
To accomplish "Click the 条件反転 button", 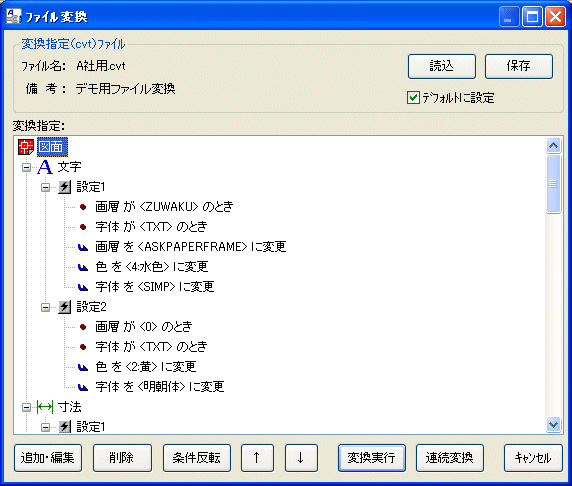I will (x=197, y=458).
